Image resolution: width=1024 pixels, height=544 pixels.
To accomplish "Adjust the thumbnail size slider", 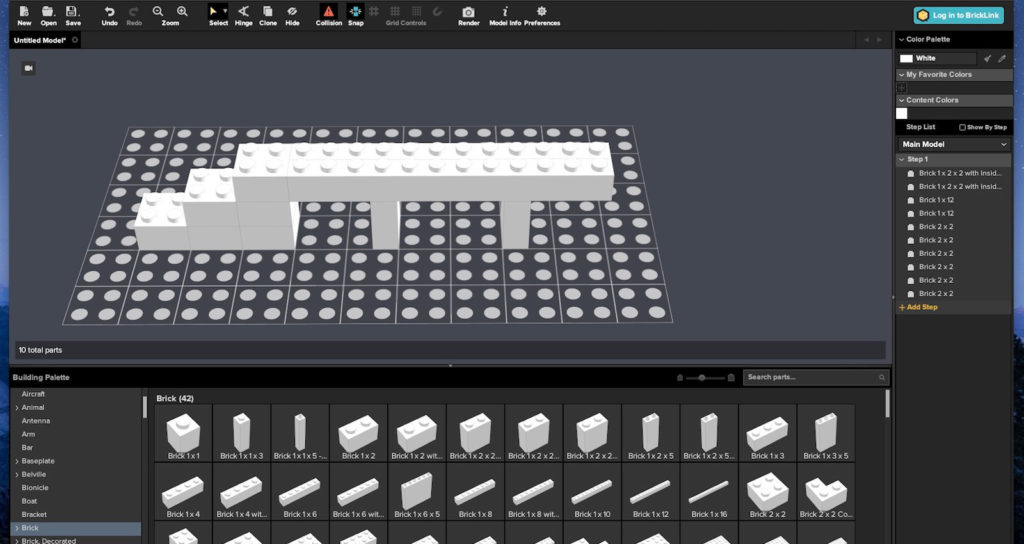I will tap(702, 377).
